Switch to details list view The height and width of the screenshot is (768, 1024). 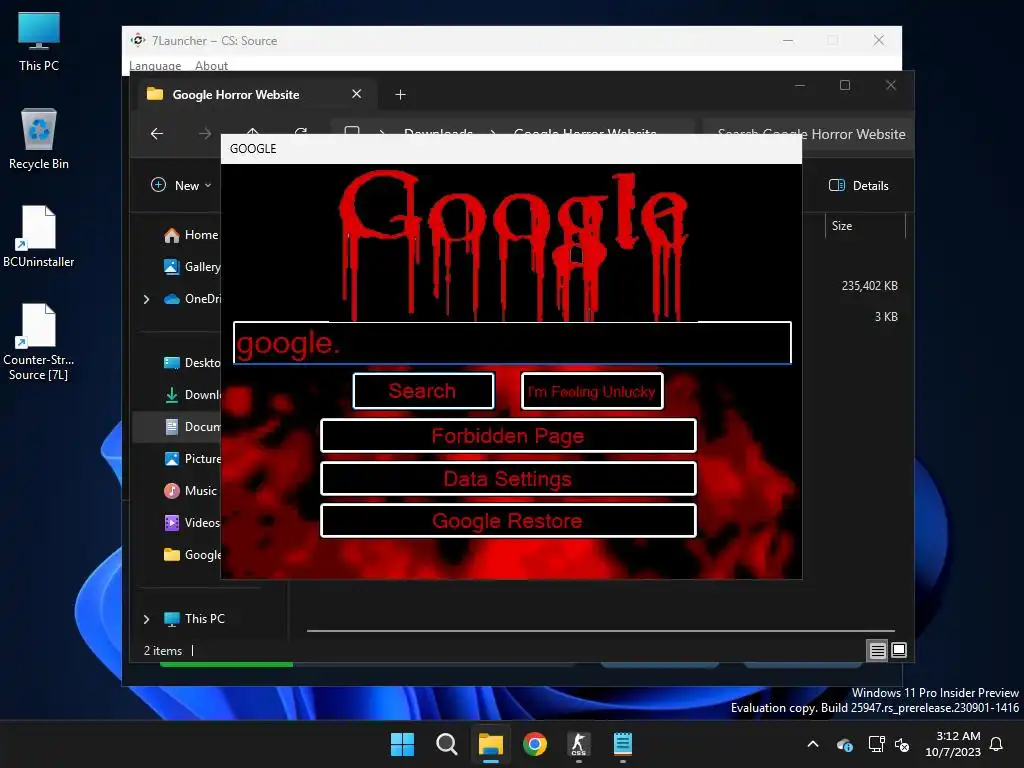point(877,650)
